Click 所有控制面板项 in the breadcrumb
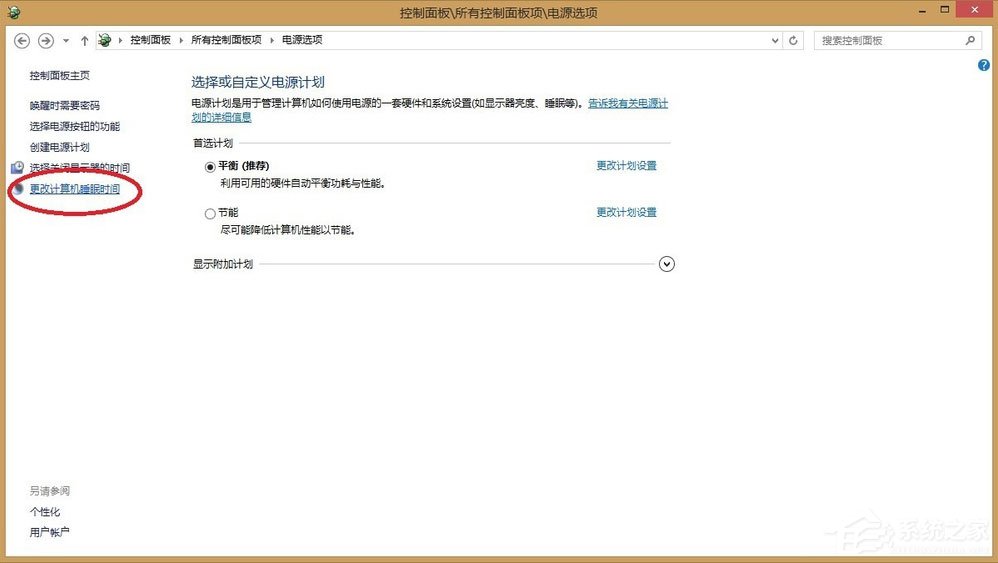This screenshot has width=998, height=563. 226,40
